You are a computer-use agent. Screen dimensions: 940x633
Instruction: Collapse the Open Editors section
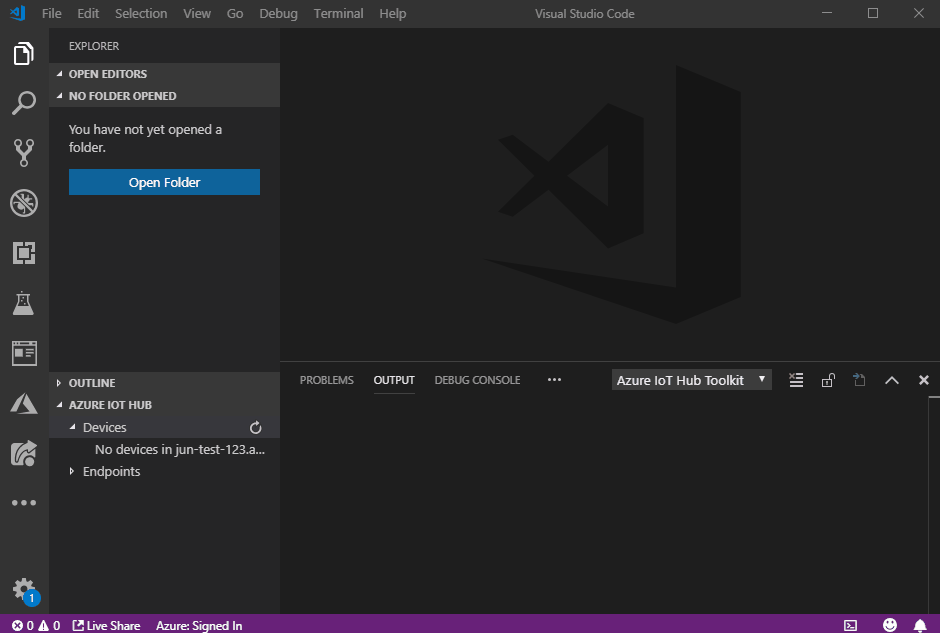point(164,74)
